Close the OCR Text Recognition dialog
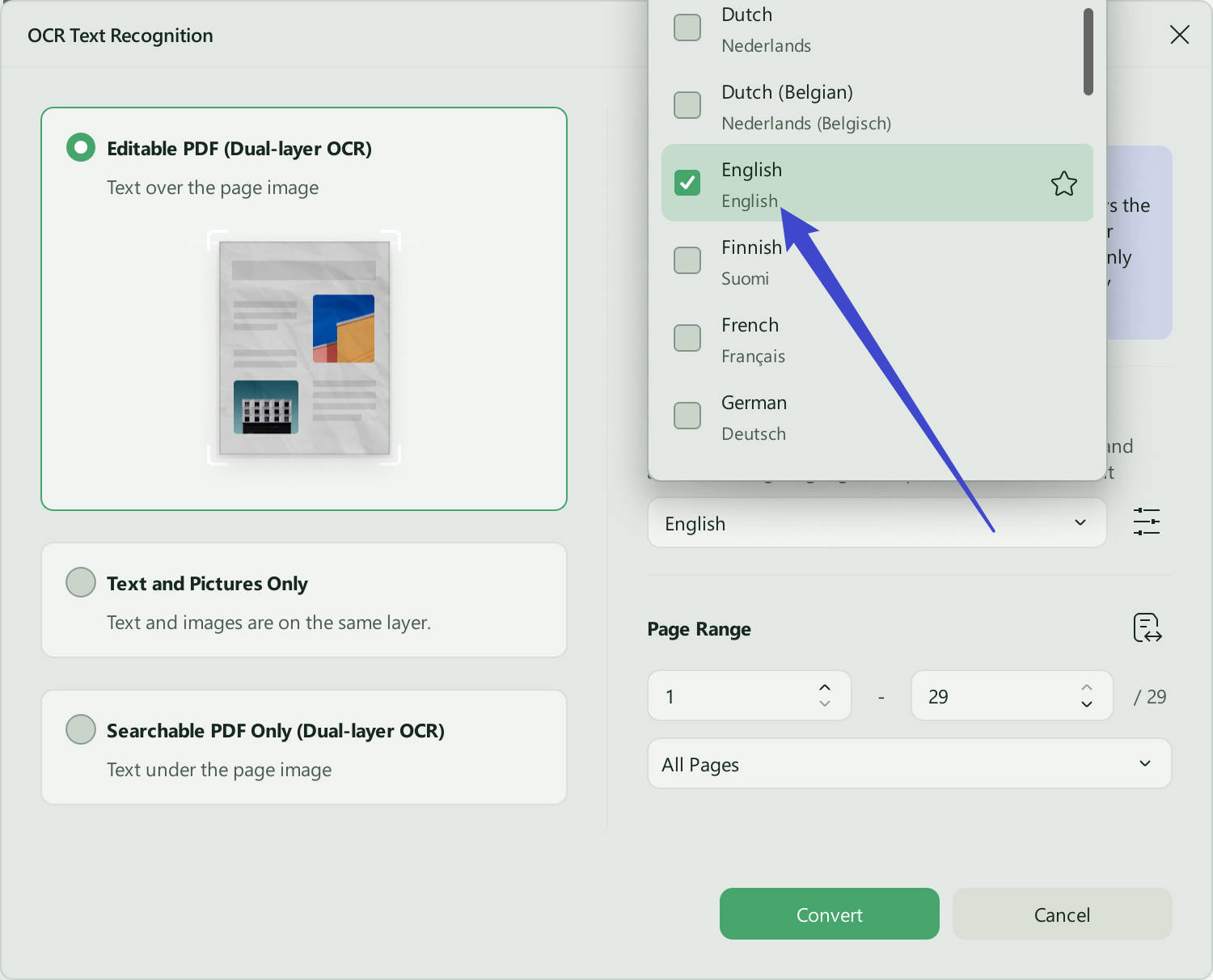 point(1179,34)
